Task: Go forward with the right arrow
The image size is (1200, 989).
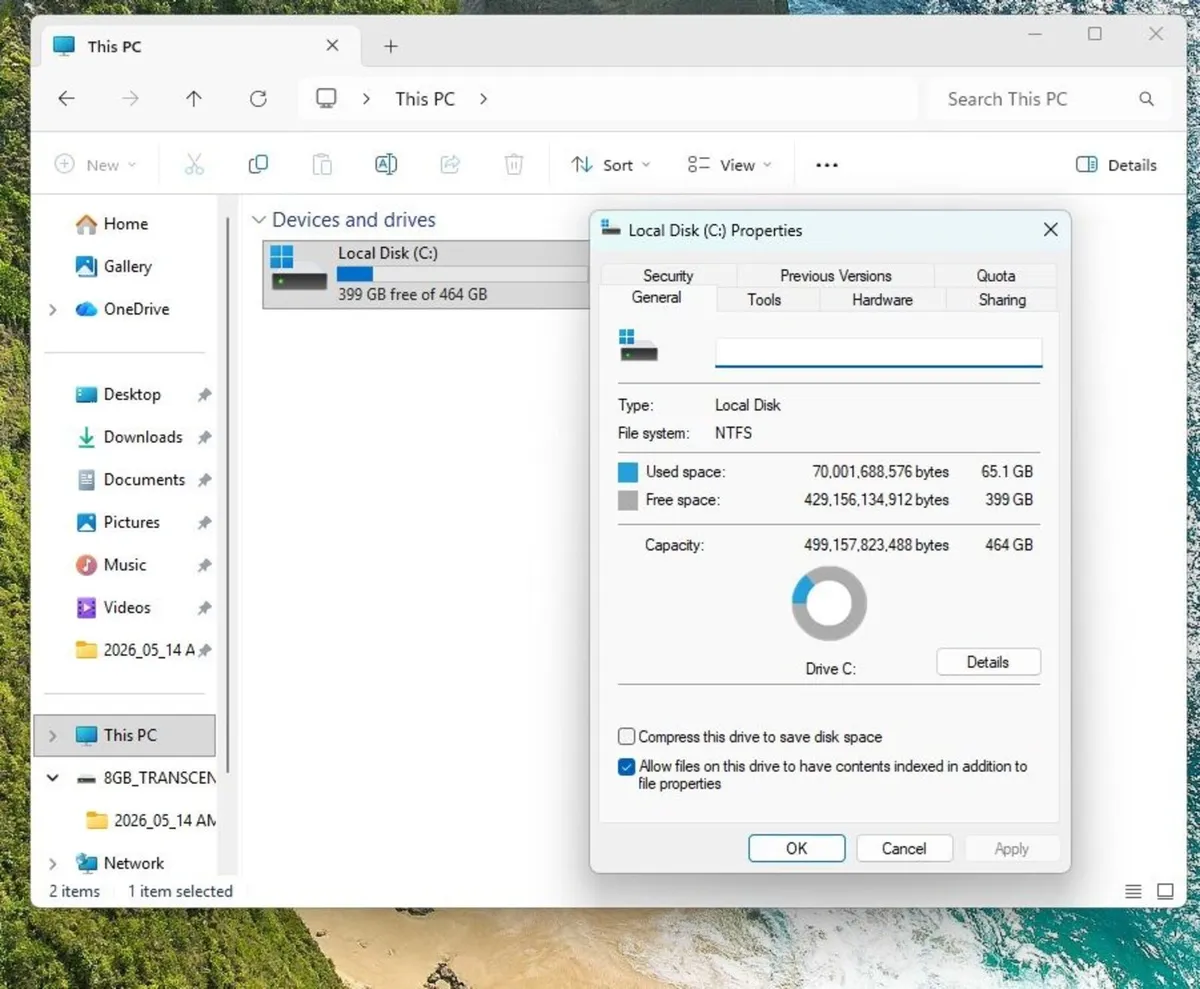Action: click(130, 99)
